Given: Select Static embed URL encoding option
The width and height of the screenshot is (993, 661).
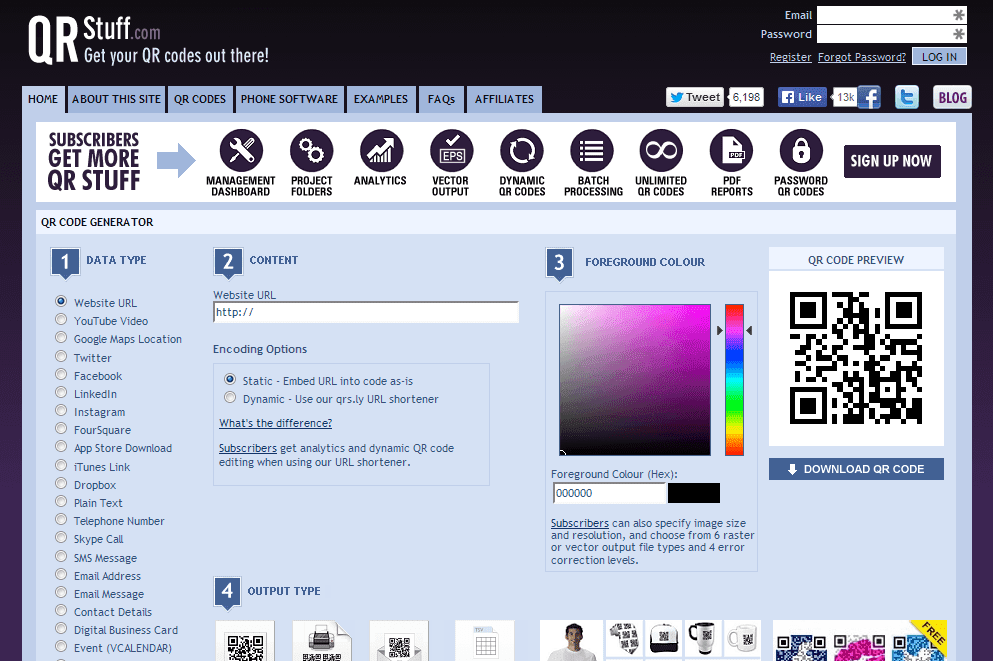Looking at the screenshot, I should tap(230, 379).
